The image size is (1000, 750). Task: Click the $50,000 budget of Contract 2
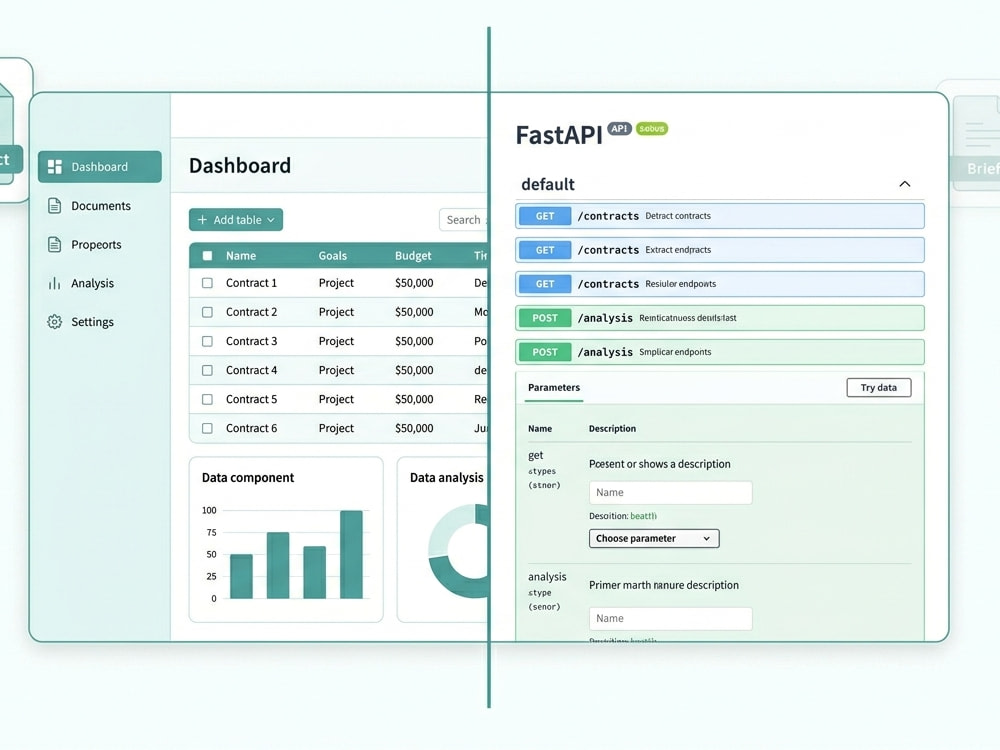point(414,312)
